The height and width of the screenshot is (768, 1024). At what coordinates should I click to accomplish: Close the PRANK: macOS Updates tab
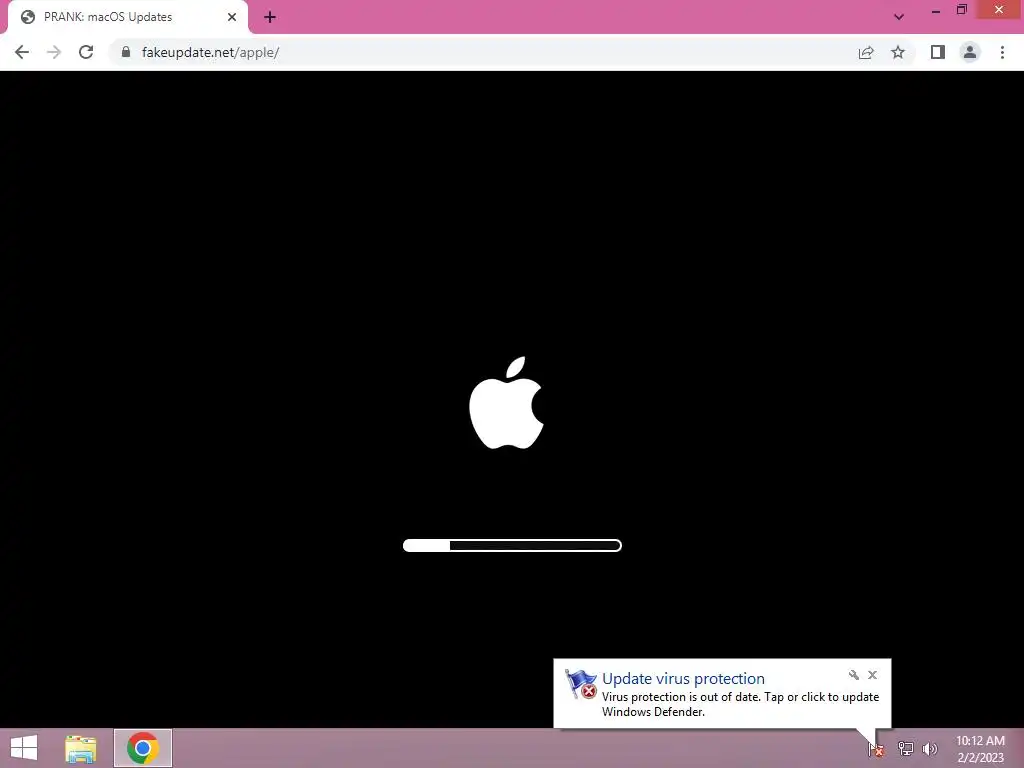(x=232, y=17)
